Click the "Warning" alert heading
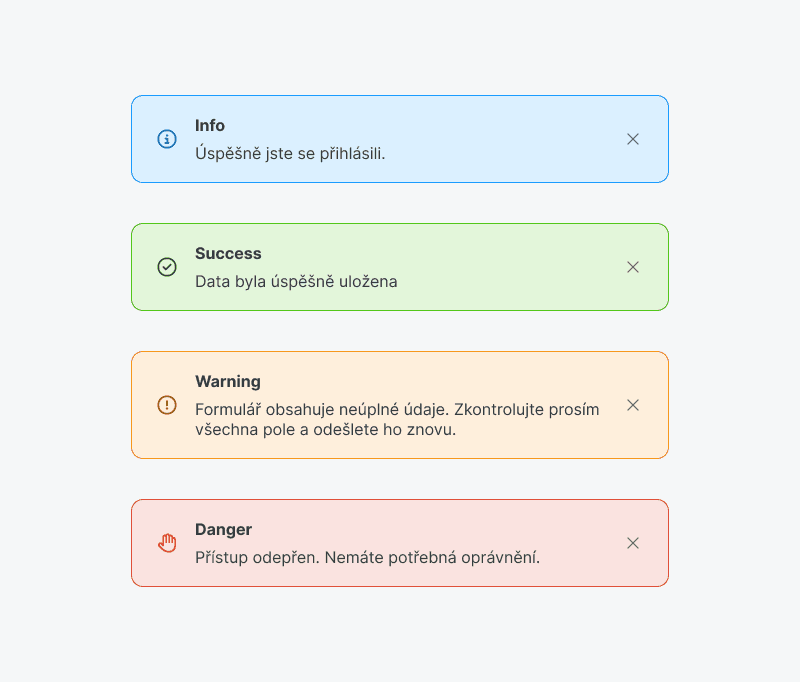800x682 pixels. (x=228, y=382)
